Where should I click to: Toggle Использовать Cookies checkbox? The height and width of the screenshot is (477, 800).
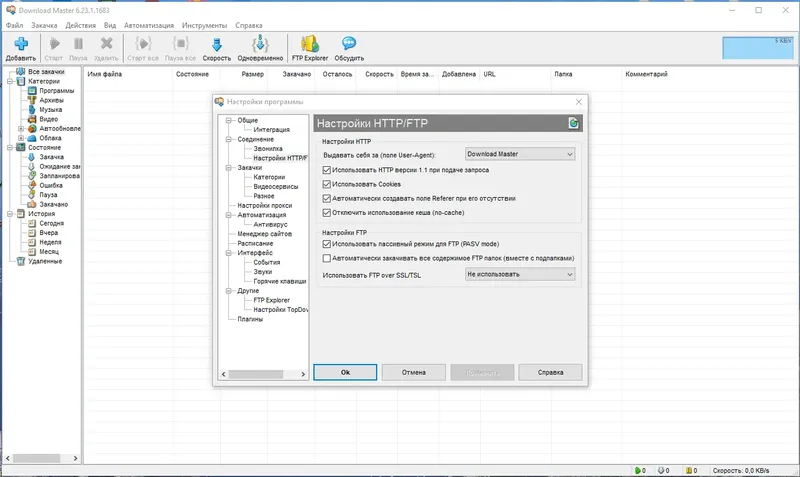point(327,184)
